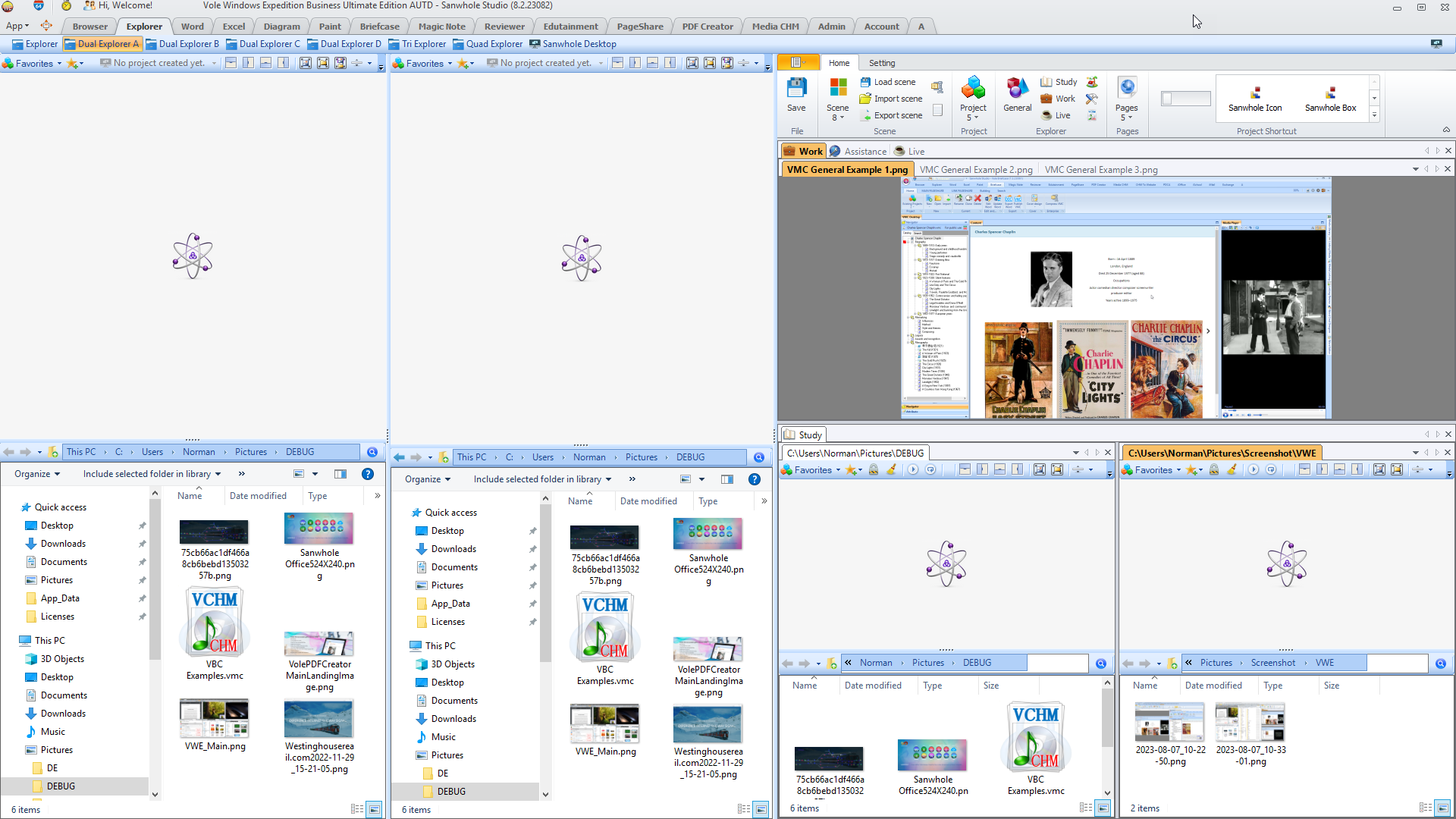
Task: Select the DE folder in middle explorer tree
Action: click(x=442, y=773)
